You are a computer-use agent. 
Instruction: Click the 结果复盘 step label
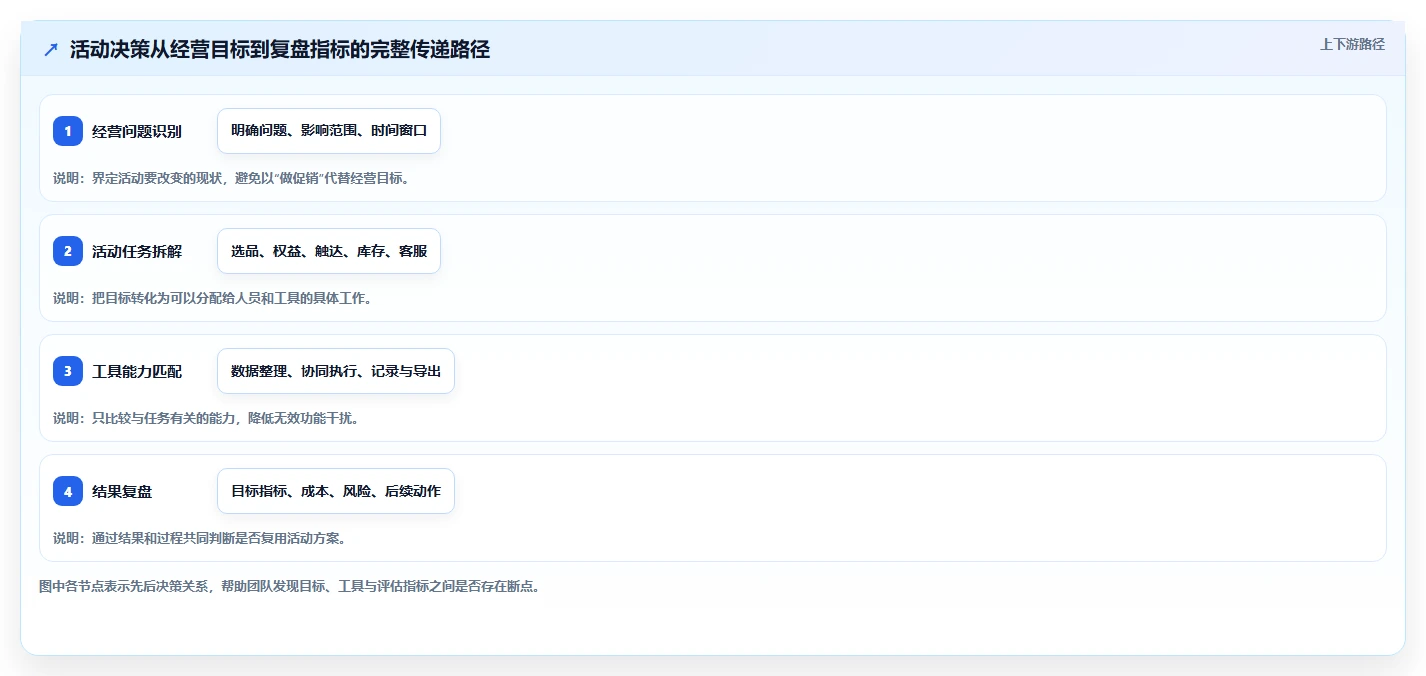click(122, 491)
